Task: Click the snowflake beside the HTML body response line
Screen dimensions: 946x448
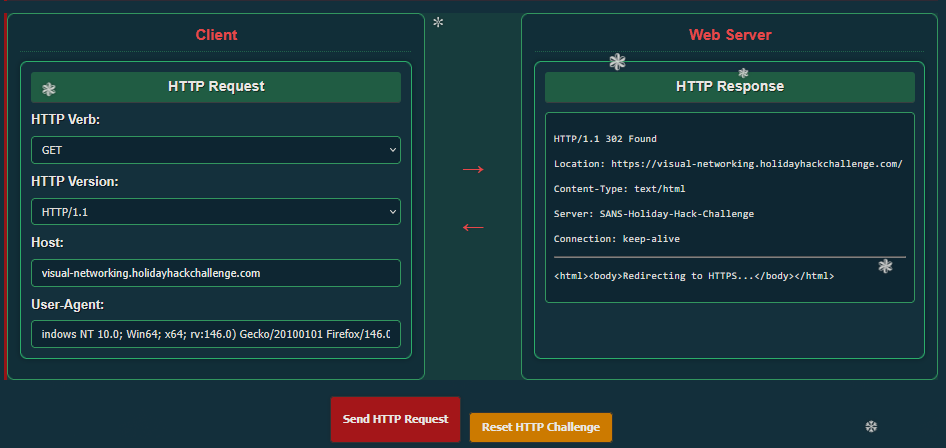Action: tap(885, 266)
